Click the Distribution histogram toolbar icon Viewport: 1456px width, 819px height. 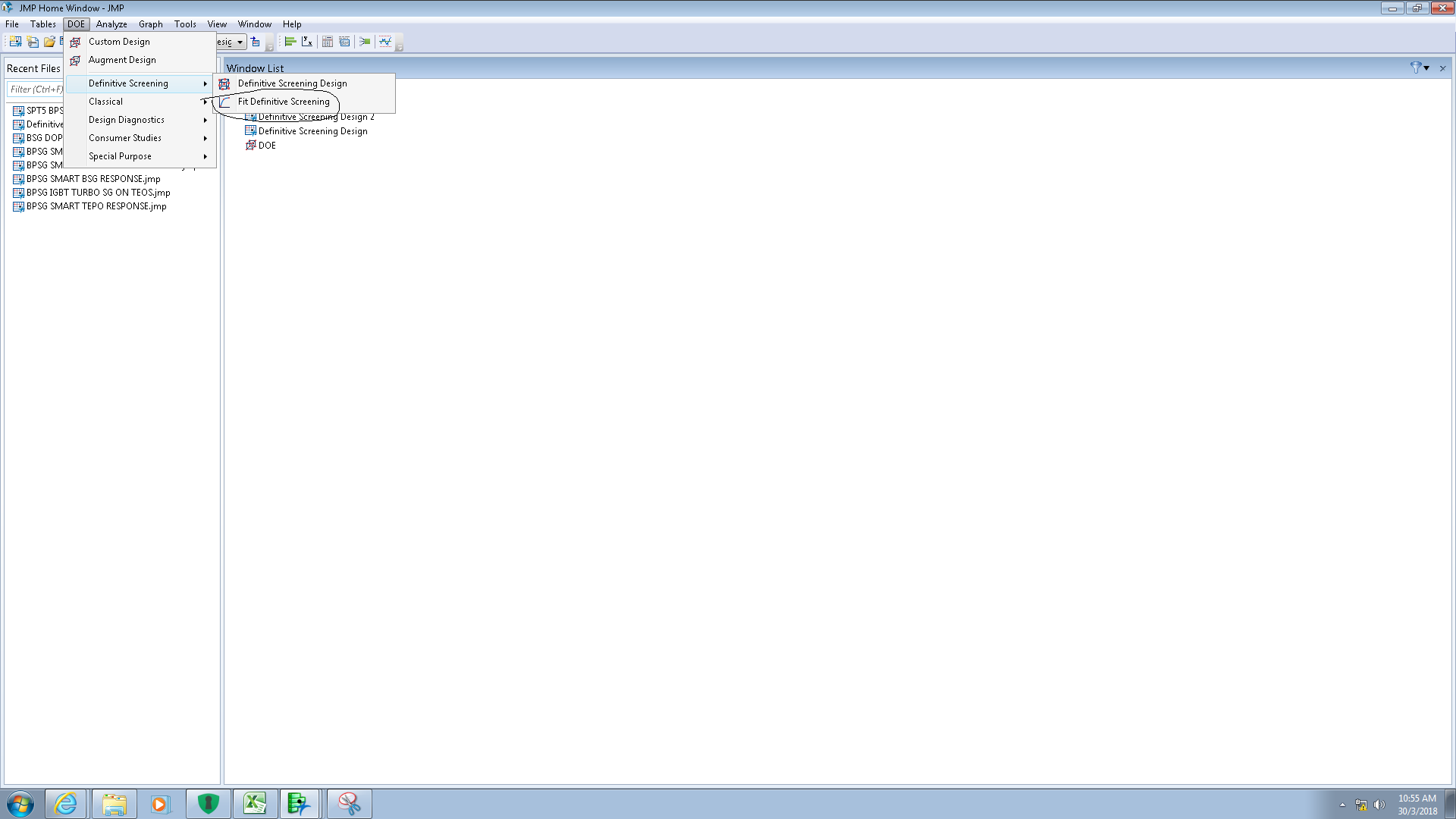pos(290,42)
